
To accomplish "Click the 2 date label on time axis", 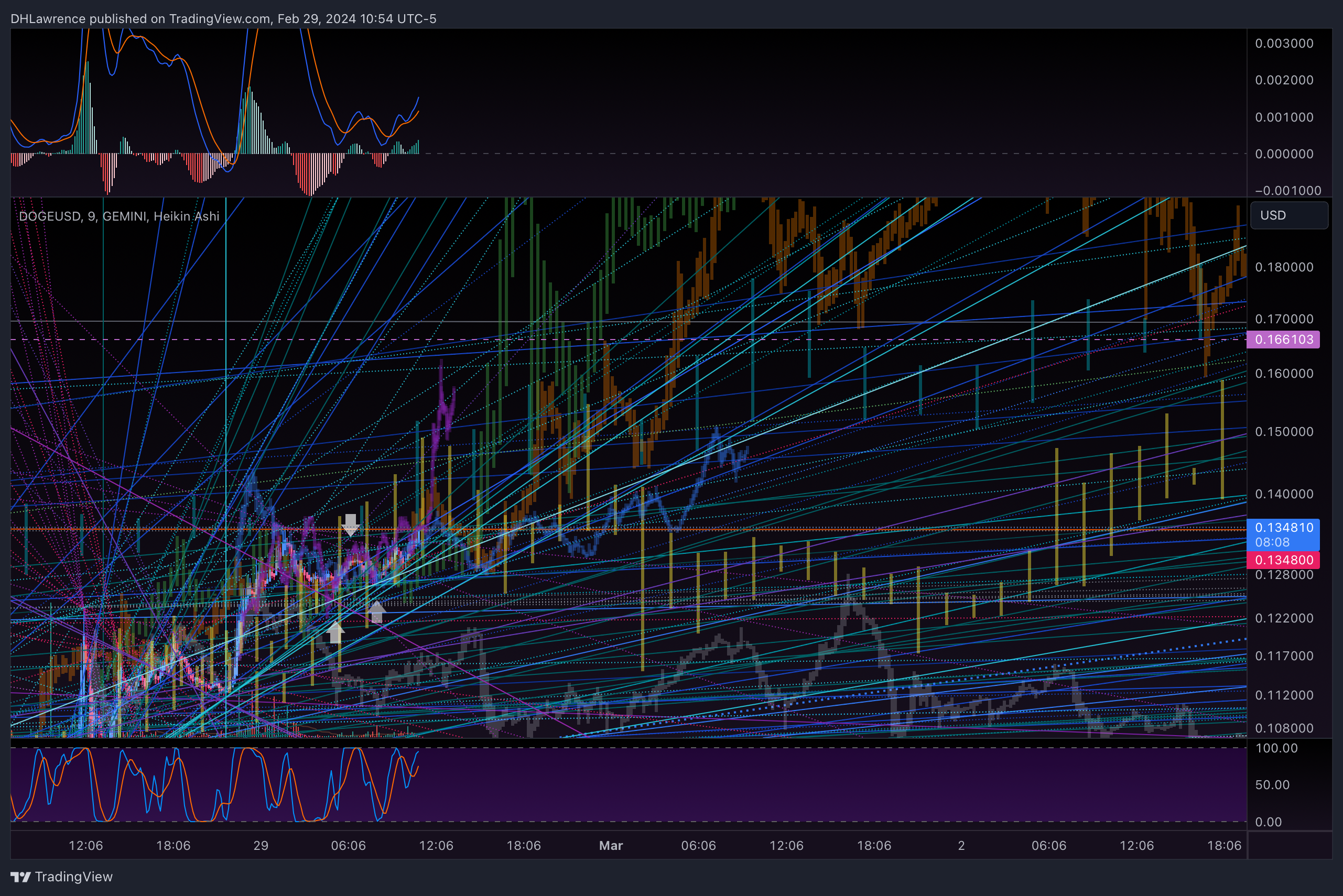I will tap(962, 846).
